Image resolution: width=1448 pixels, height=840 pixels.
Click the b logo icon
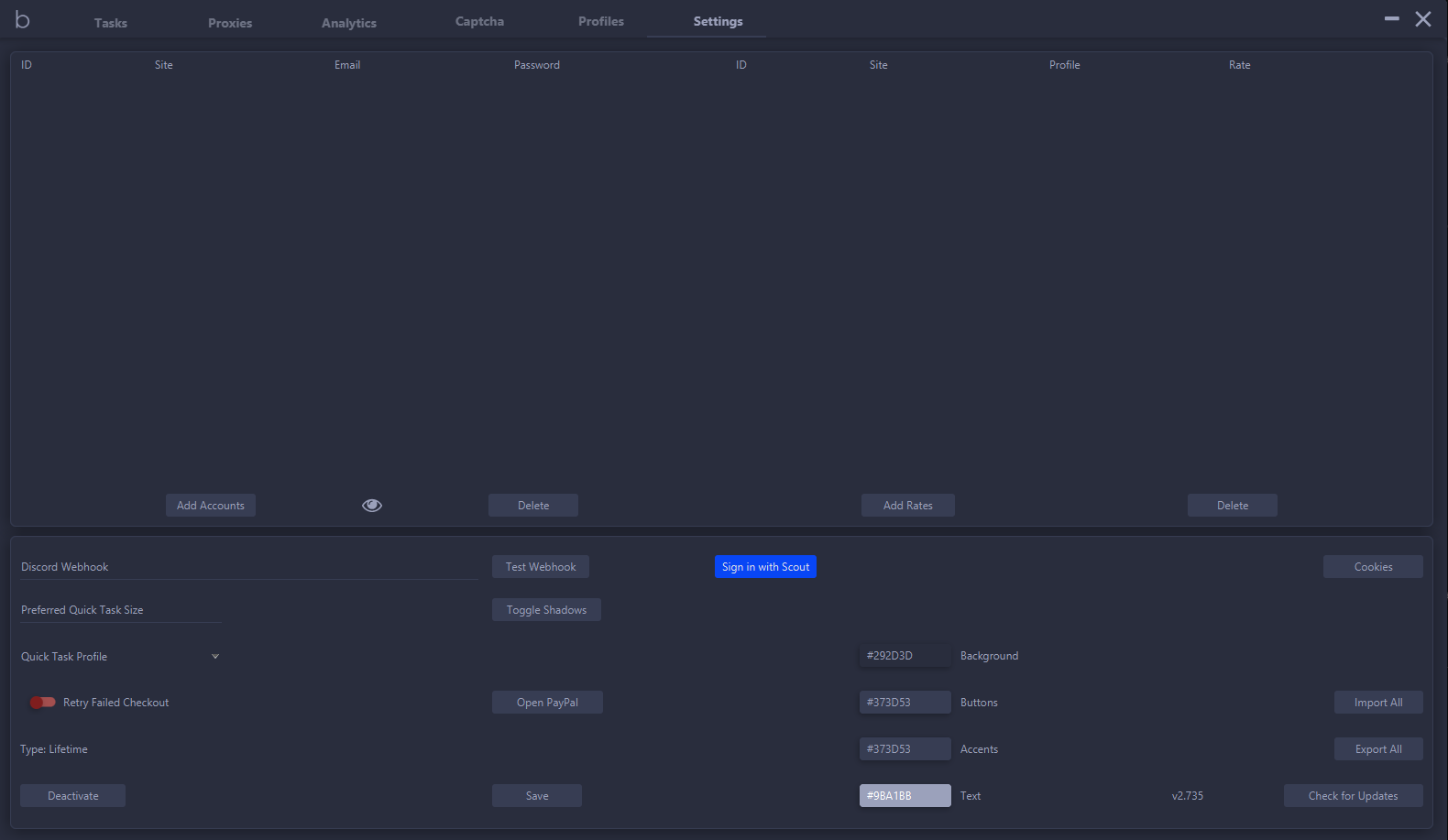[x=23, y=20]
